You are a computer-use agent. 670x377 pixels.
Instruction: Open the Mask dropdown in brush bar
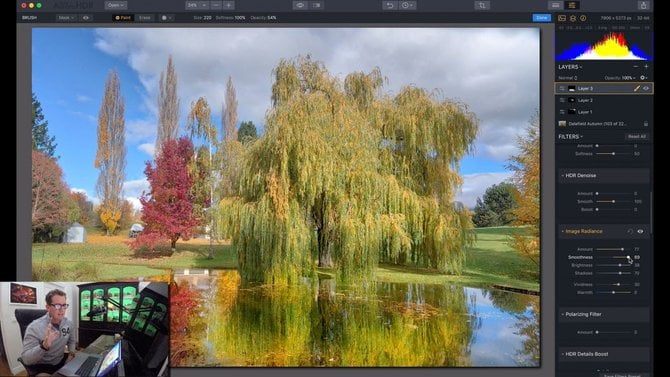click(x=66, y=18)
